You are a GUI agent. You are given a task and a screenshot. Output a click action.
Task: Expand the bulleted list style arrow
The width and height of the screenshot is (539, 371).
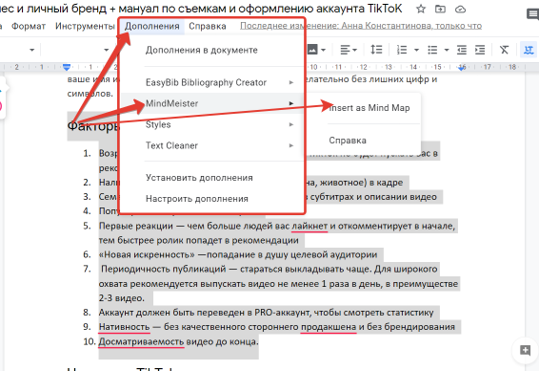(x=446, y=50)
